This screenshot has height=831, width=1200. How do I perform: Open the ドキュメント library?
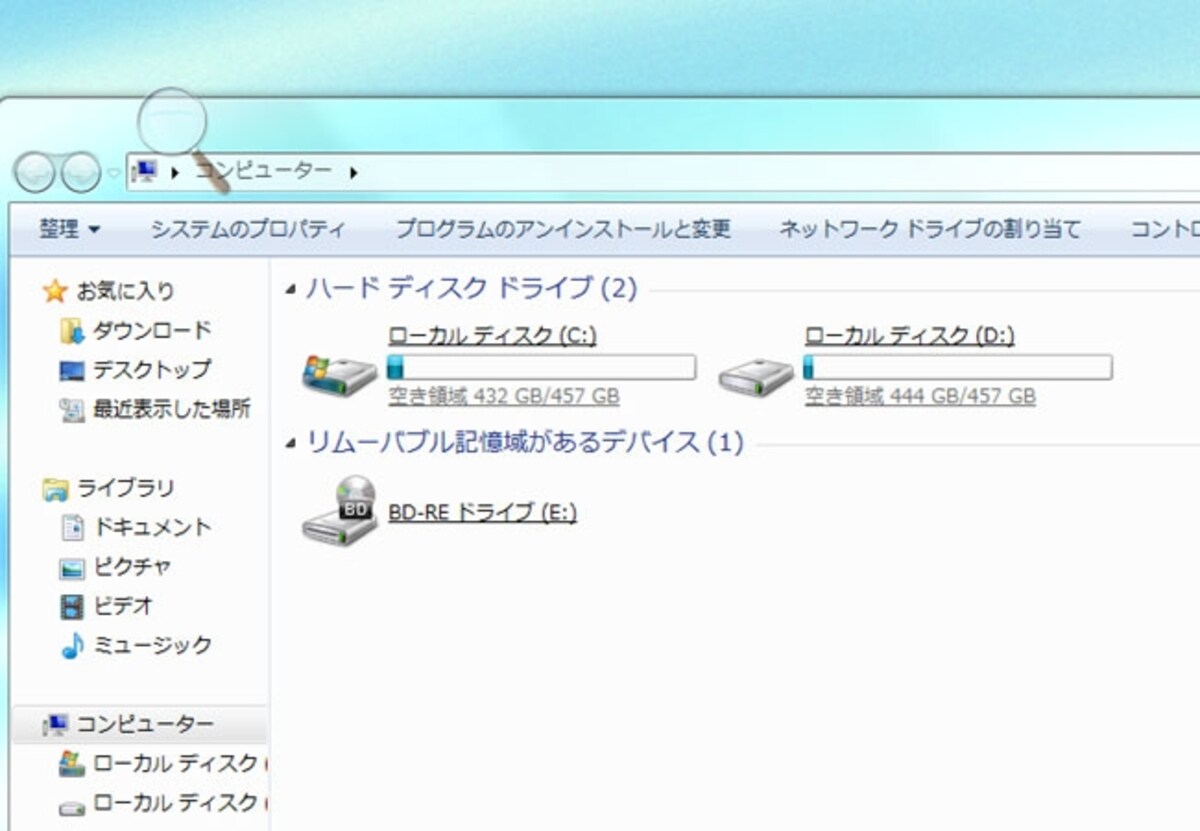[x=152, y=527]
